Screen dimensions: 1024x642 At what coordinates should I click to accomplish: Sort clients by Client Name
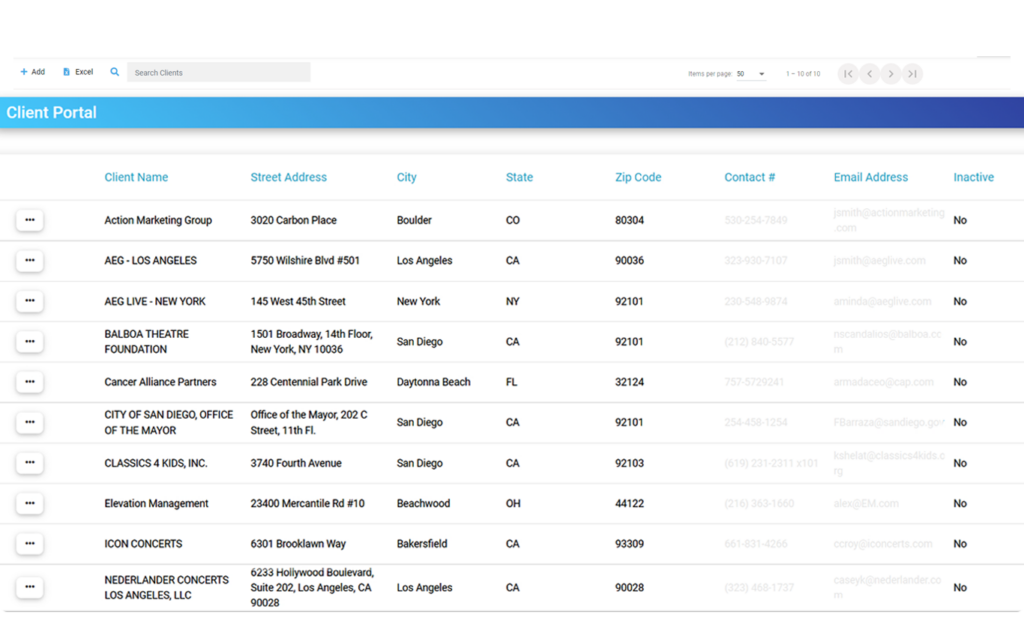136,177
